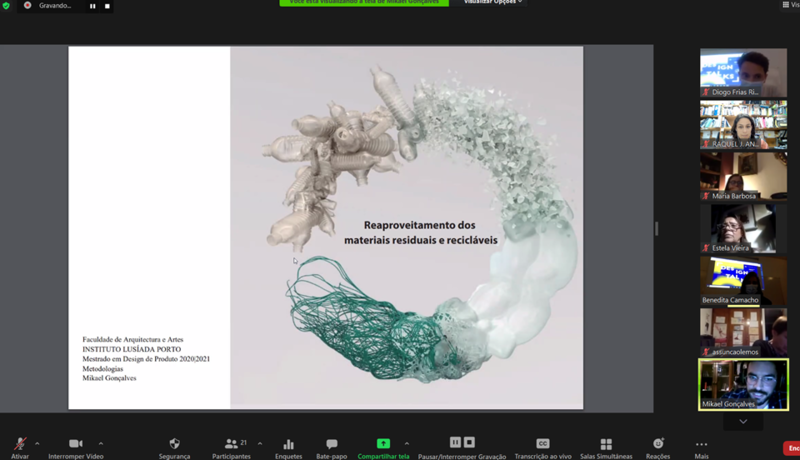Screen dimensions: 800x460
Task: Click the green screen-sharing notification banner
Action: (x=364, y=3)
